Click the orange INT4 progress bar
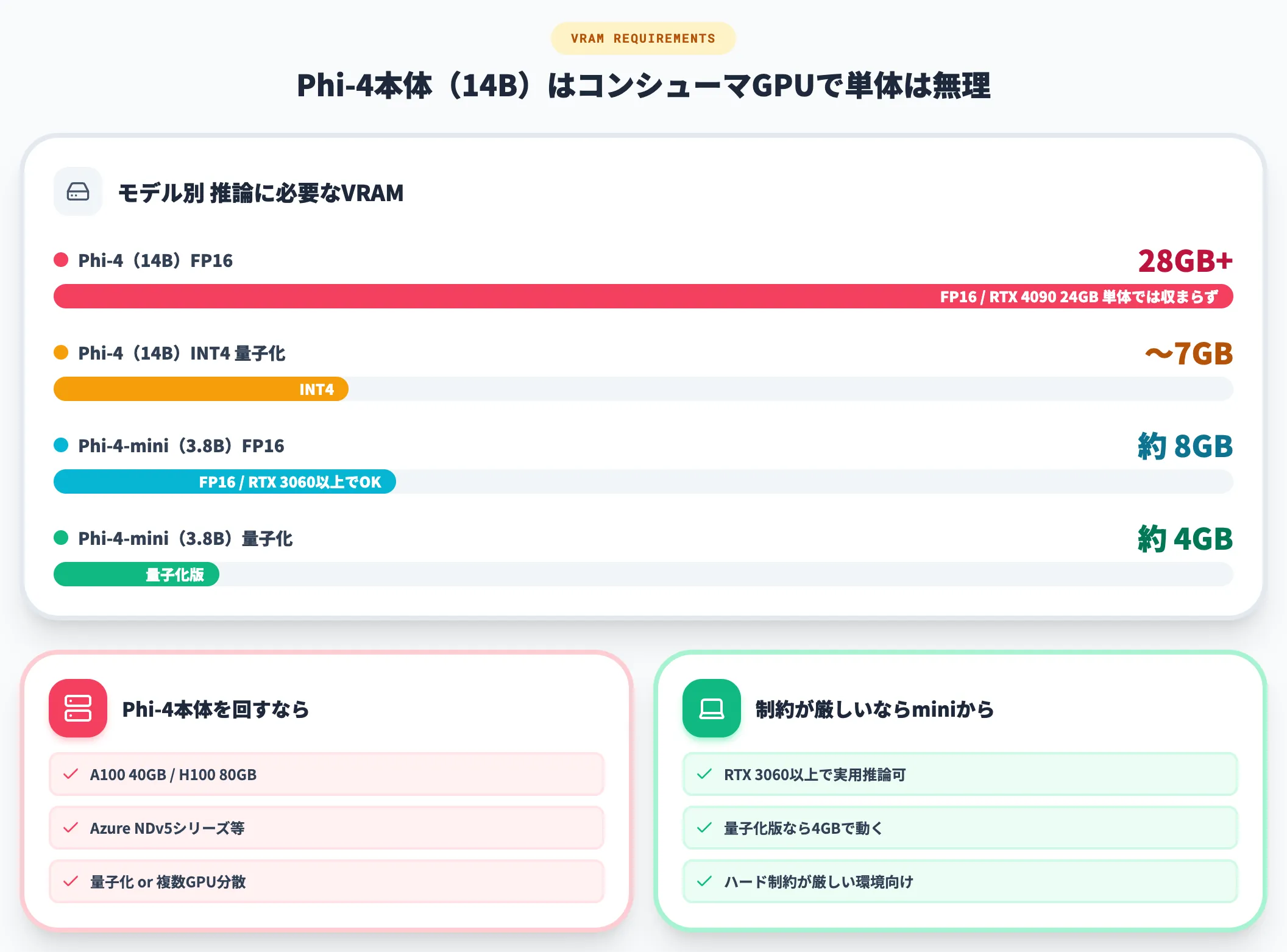This screenshot has height=952, width=1287. [x=201, y=389]
